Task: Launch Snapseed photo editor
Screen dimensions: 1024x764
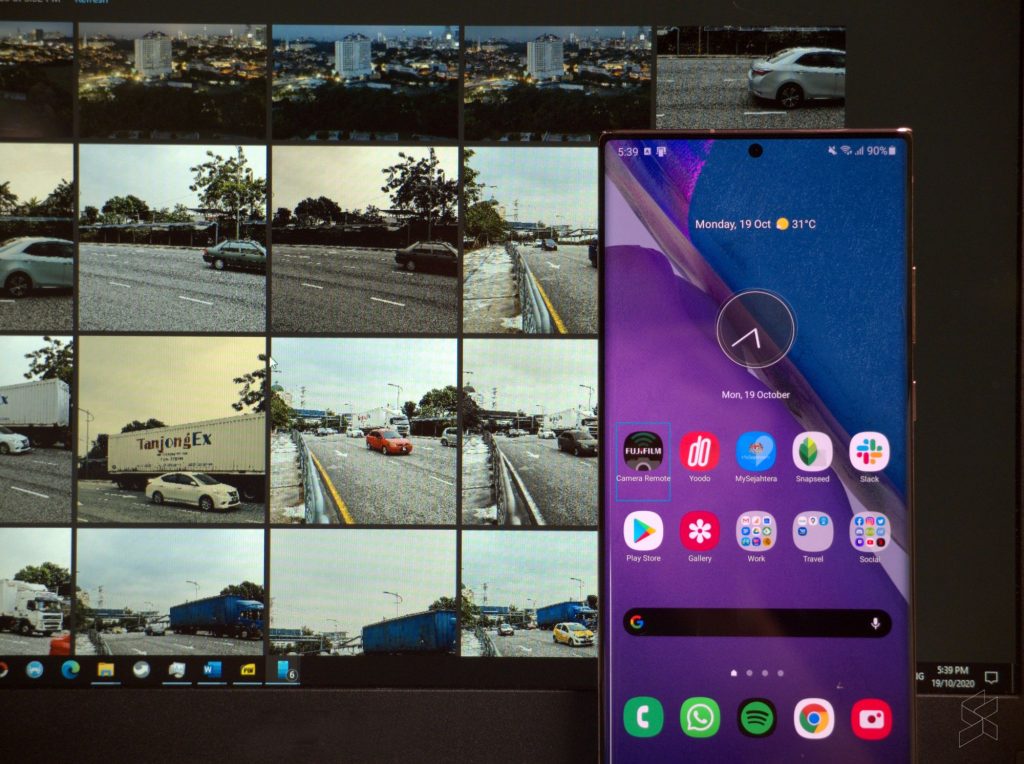Action: (x=812, y=451)
